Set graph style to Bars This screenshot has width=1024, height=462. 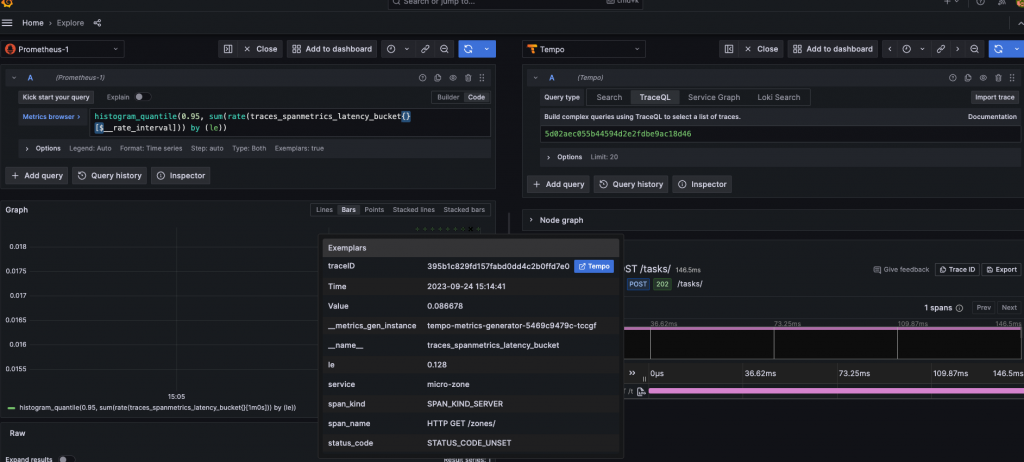349,210
